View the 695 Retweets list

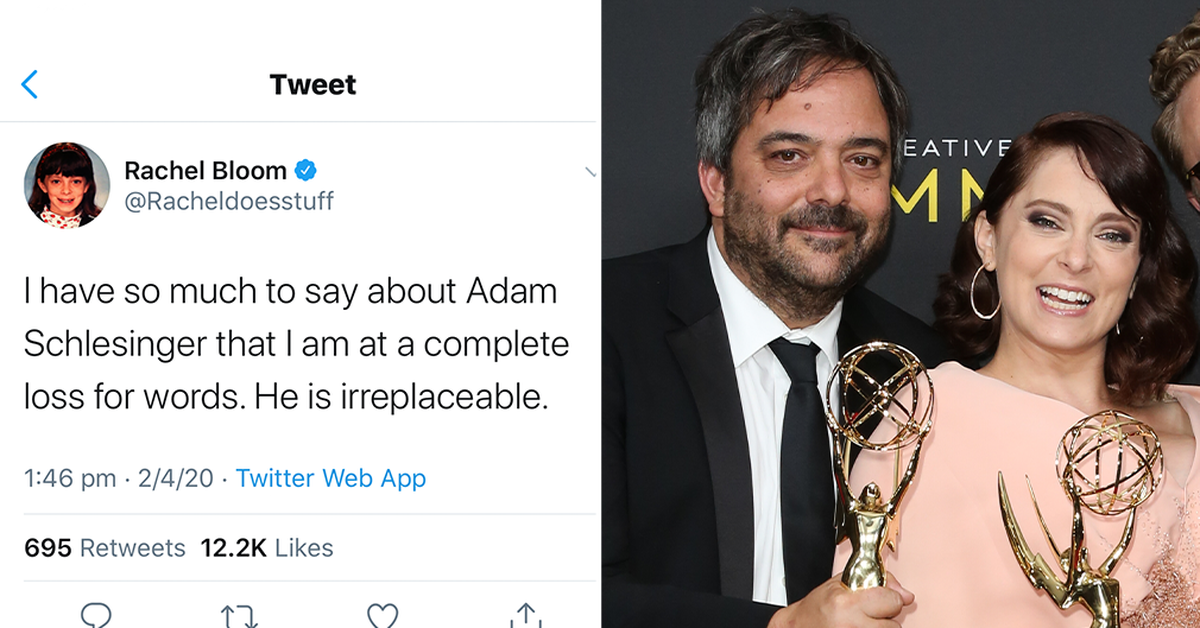102,547
